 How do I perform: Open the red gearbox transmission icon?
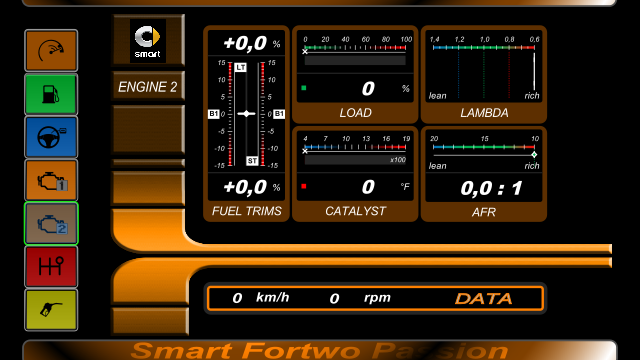point(51,267)
